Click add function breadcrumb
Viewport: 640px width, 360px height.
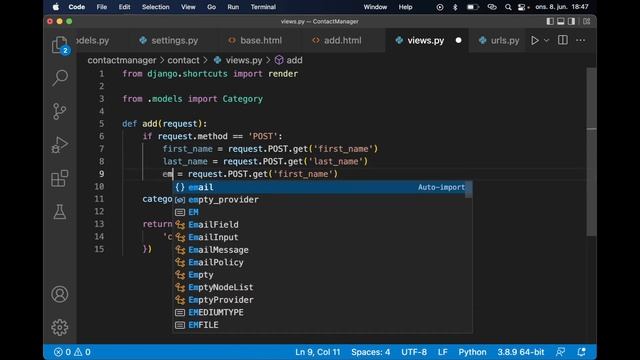click(289, 60)
